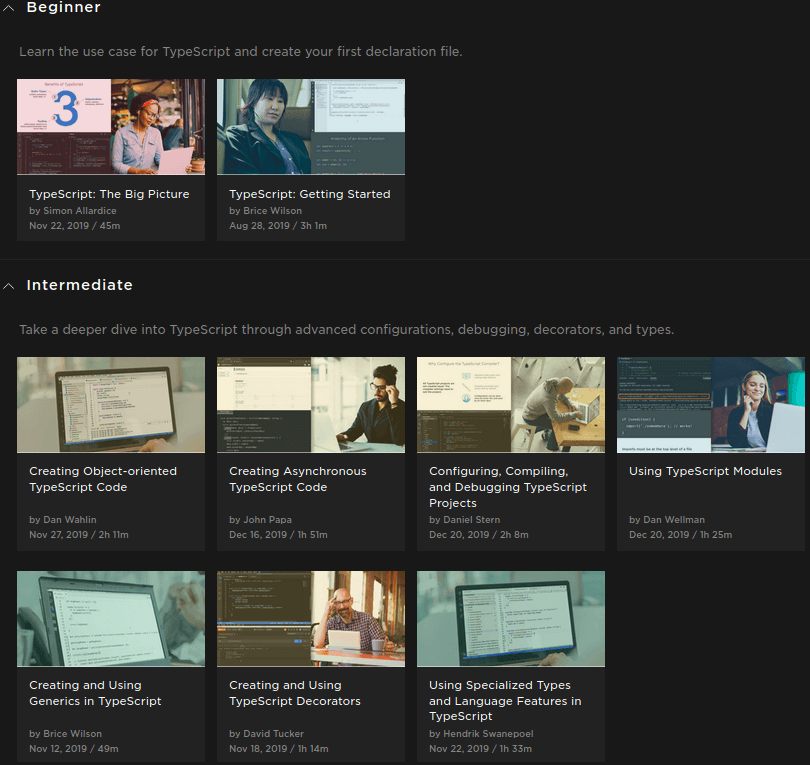The width and height of the screenshot is (810, 765).
Task: Open thumbnail for TypeScript: Getting Started
Action: (x=311, y=127)
